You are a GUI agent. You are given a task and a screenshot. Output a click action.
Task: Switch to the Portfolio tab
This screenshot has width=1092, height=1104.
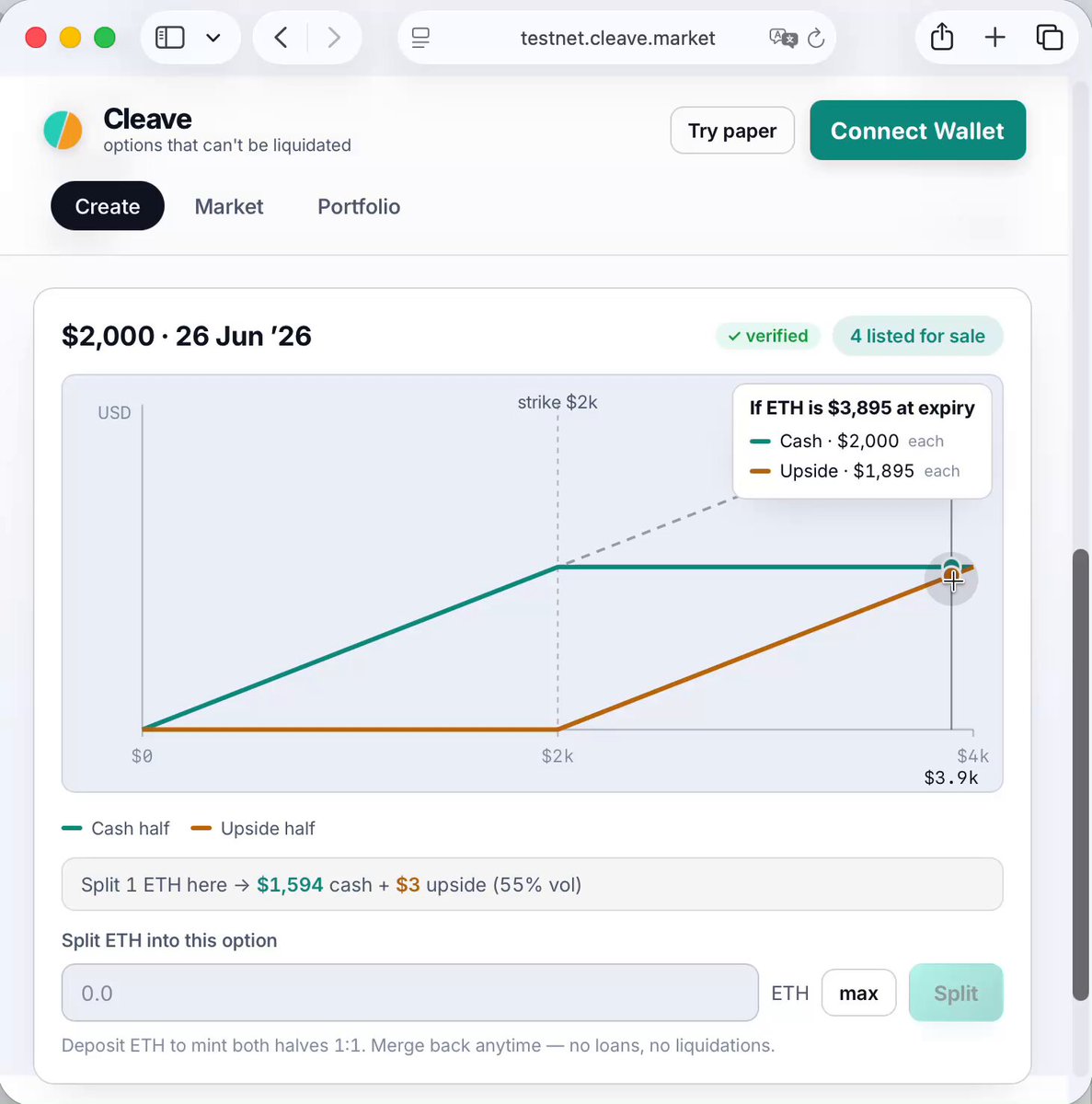359,206
